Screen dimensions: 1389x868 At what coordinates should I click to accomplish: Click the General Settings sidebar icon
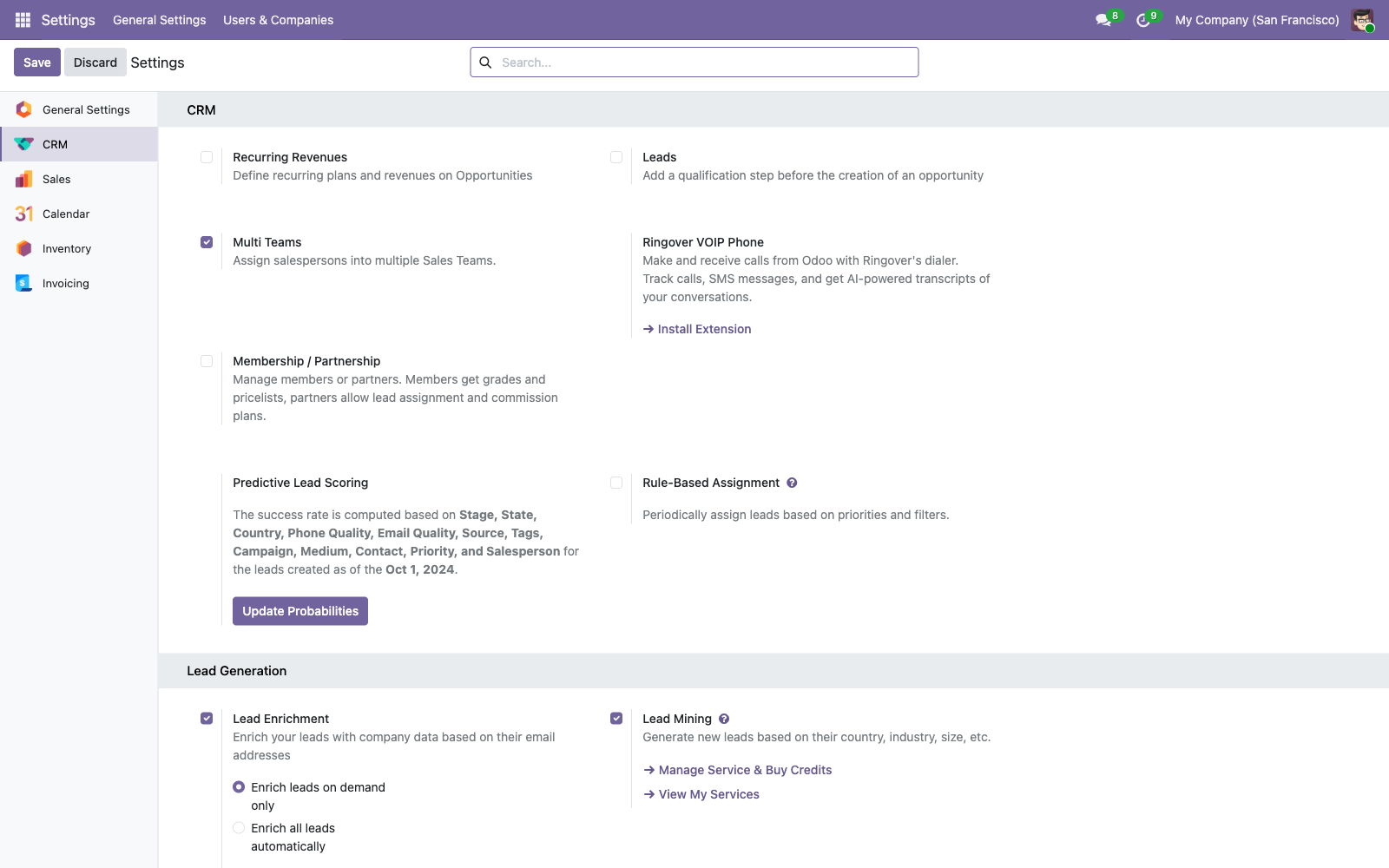tap(24, 109)
